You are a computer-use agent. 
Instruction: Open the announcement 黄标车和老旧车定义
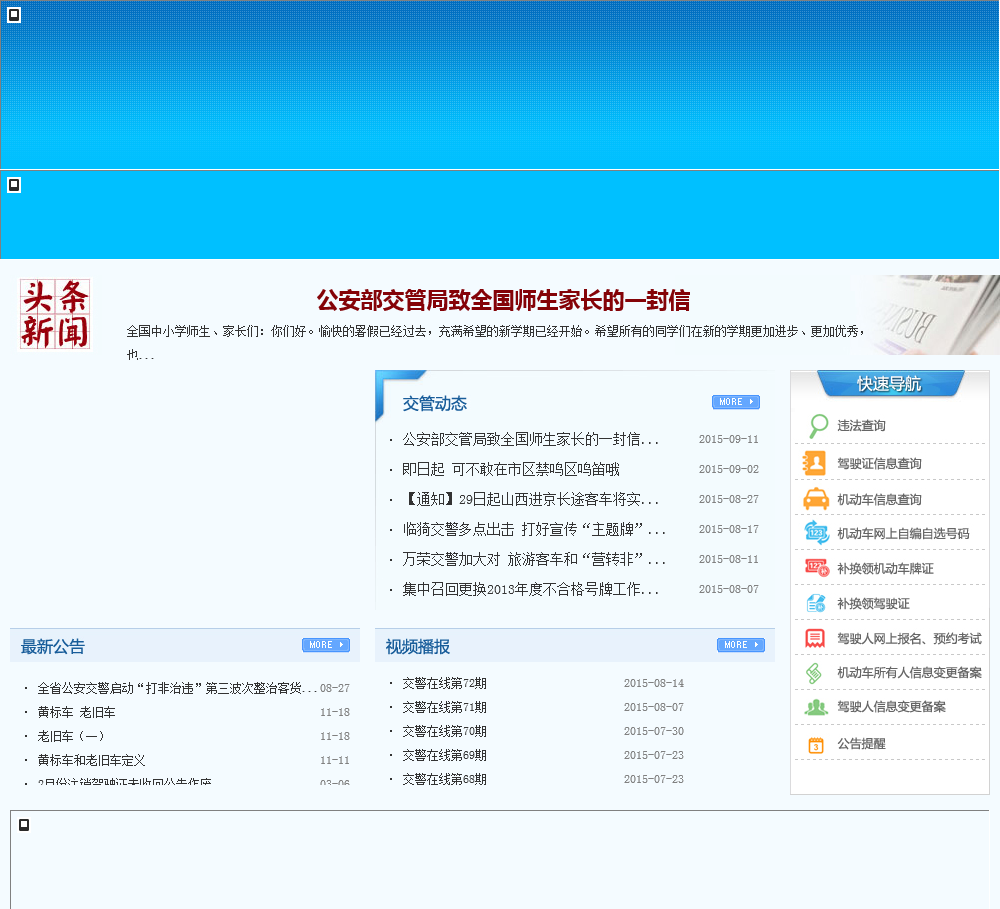[x=91, y=760]
